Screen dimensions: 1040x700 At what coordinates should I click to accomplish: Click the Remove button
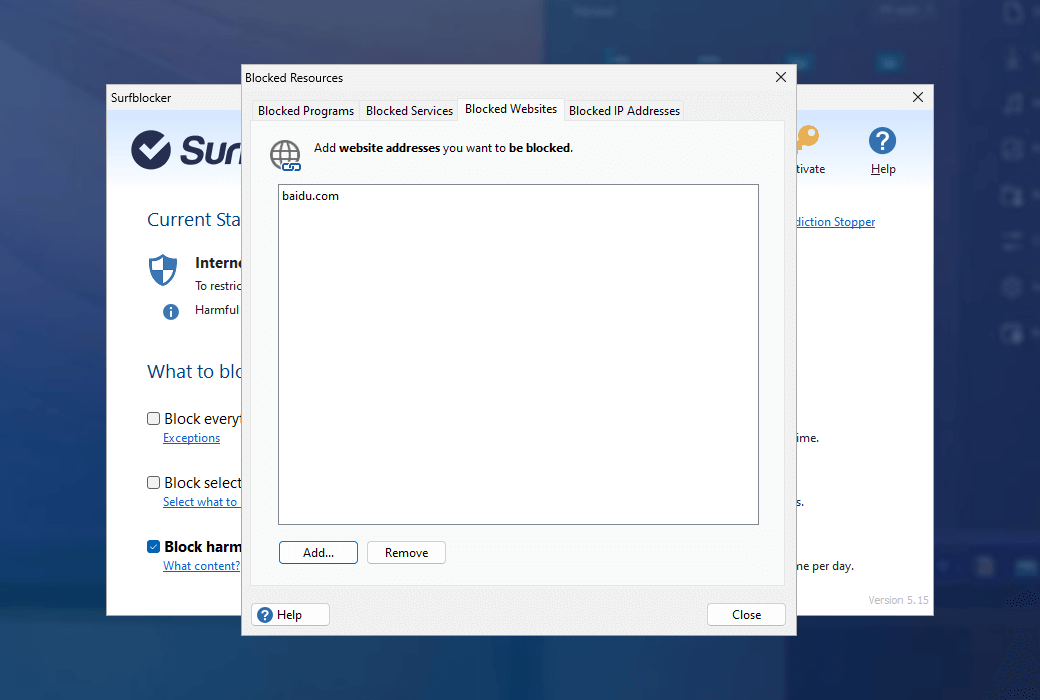coord(407,553)
